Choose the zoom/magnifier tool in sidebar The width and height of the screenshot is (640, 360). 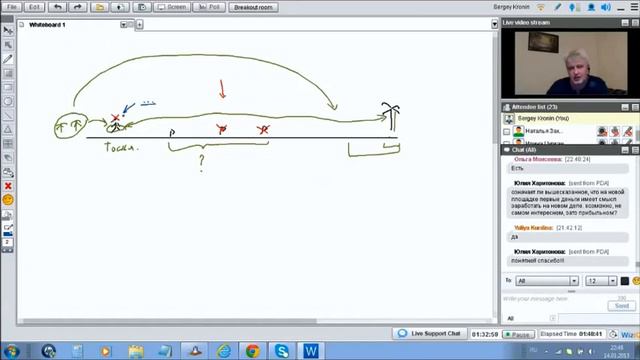(8, 45)
